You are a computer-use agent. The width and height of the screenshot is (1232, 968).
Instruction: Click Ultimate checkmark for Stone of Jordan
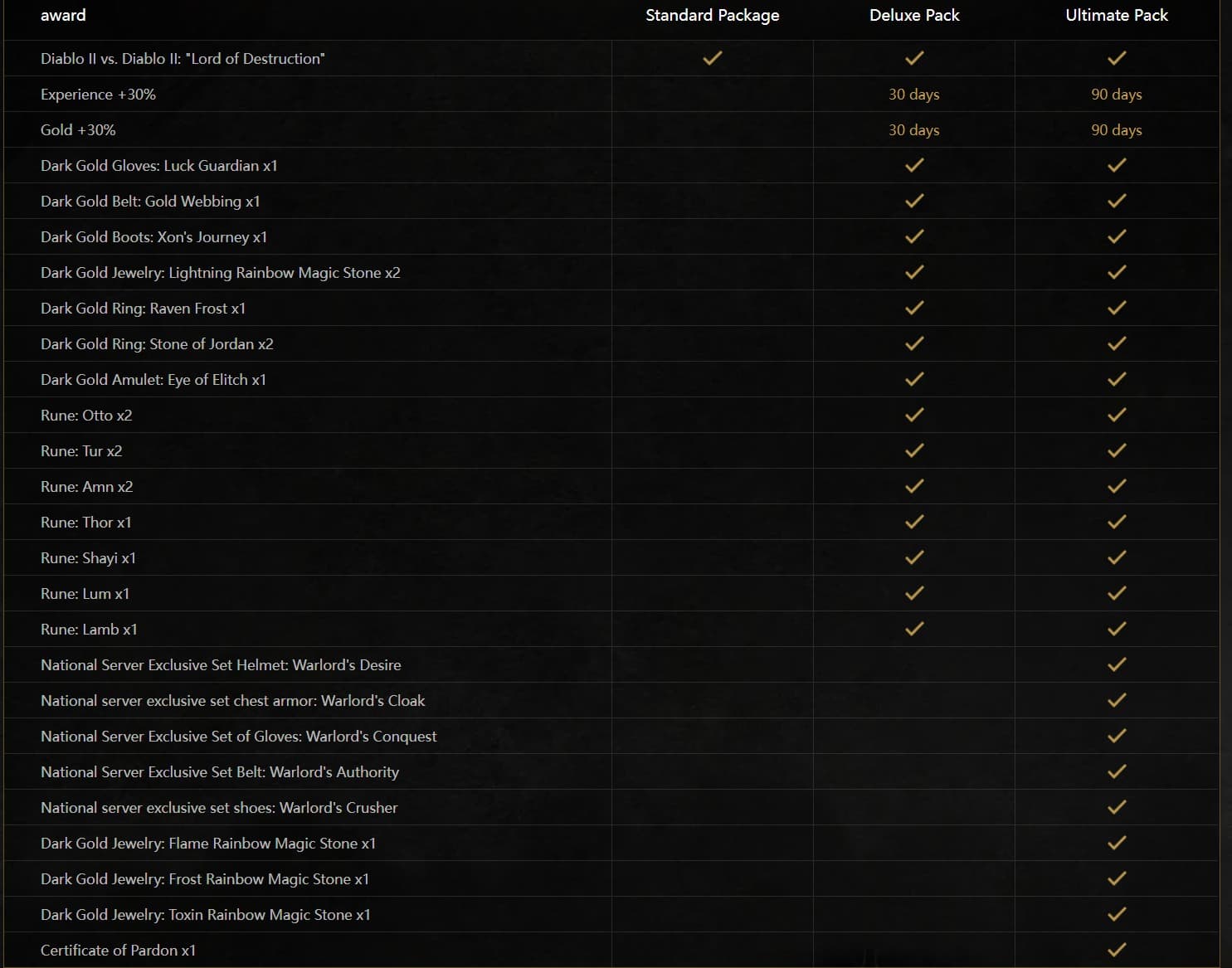[1117, 343]
